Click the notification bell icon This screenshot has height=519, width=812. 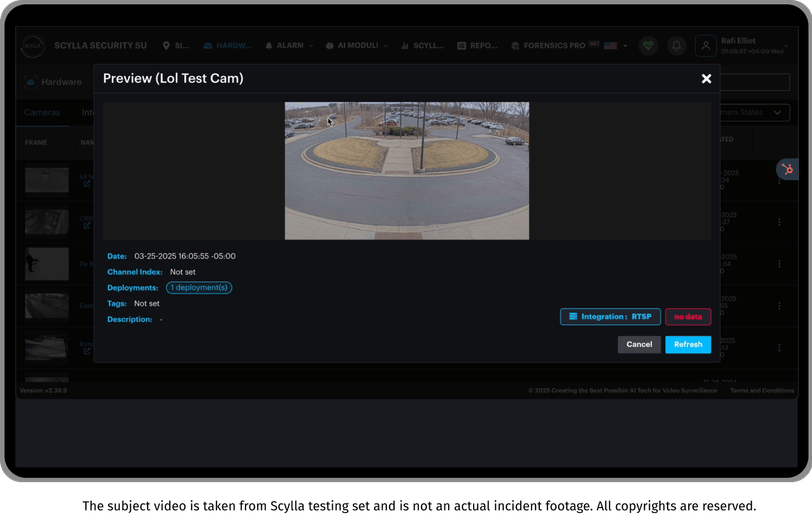(676, 46)
